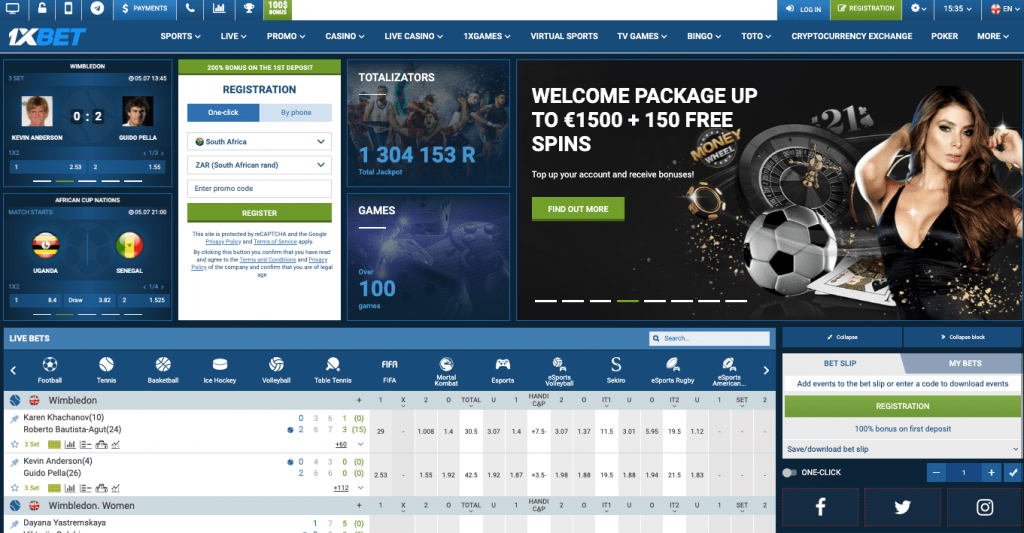Image resolution: width=1024 pixels, height=533 pixels.
Task: Open the mobile app phone icon
Action: pyautogui.click(x=69, y=8)
